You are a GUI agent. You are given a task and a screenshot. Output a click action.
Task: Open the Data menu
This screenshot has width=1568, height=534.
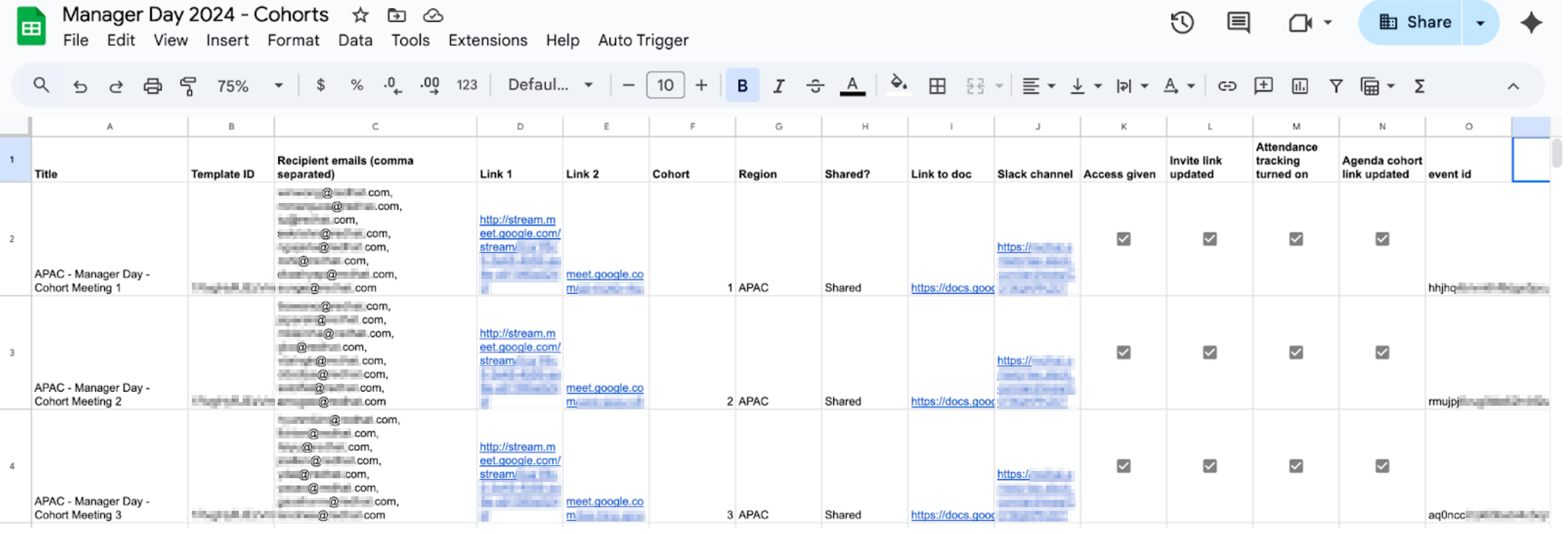tap(355, 41)
